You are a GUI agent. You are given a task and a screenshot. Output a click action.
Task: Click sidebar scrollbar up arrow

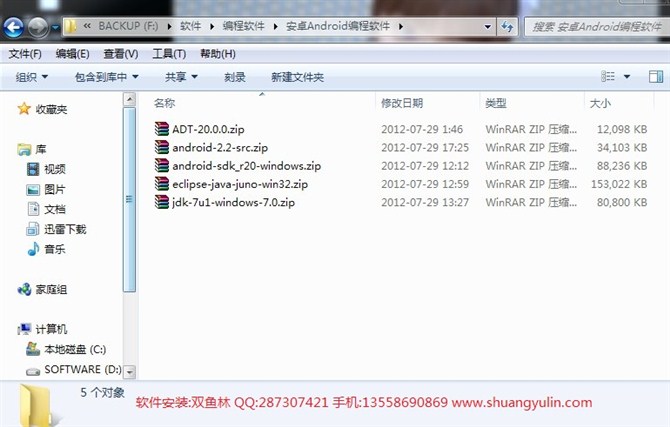click(x=129, y=99)
